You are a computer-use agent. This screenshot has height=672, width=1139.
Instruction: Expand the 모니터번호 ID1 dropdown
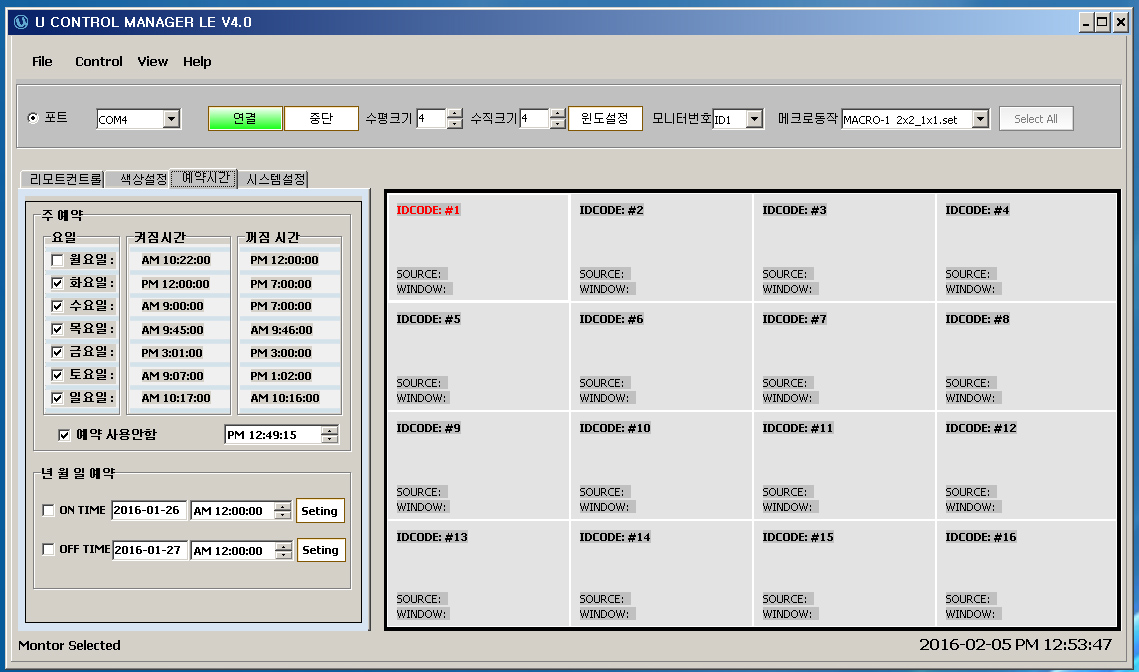tap(755, 119)
